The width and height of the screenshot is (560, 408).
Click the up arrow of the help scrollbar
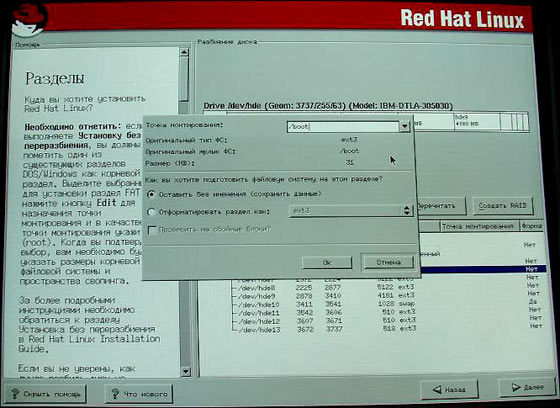tap(184, 52)
